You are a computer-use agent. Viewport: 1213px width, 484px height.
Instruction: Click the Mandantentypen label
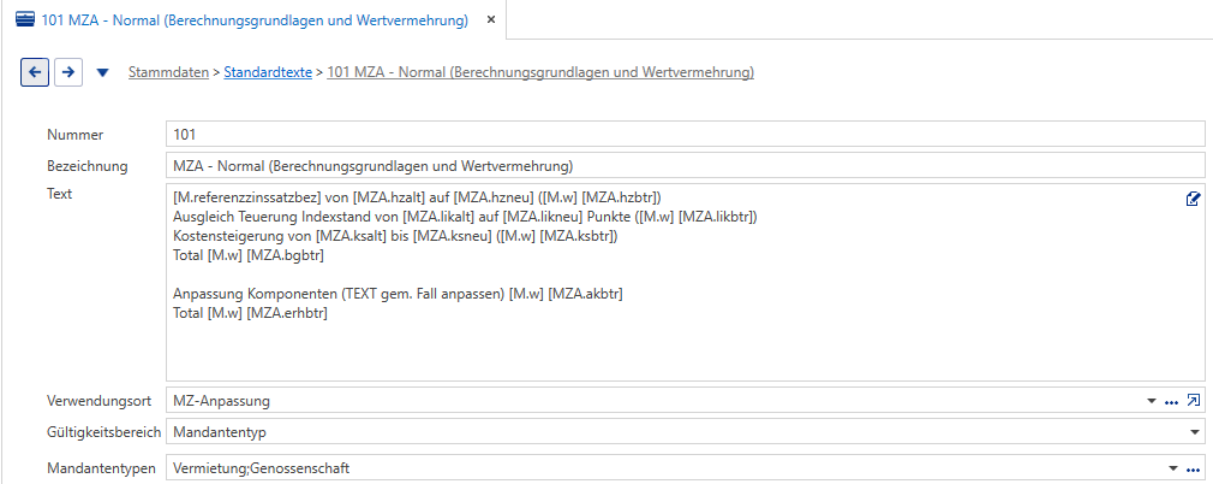(101, 468)
